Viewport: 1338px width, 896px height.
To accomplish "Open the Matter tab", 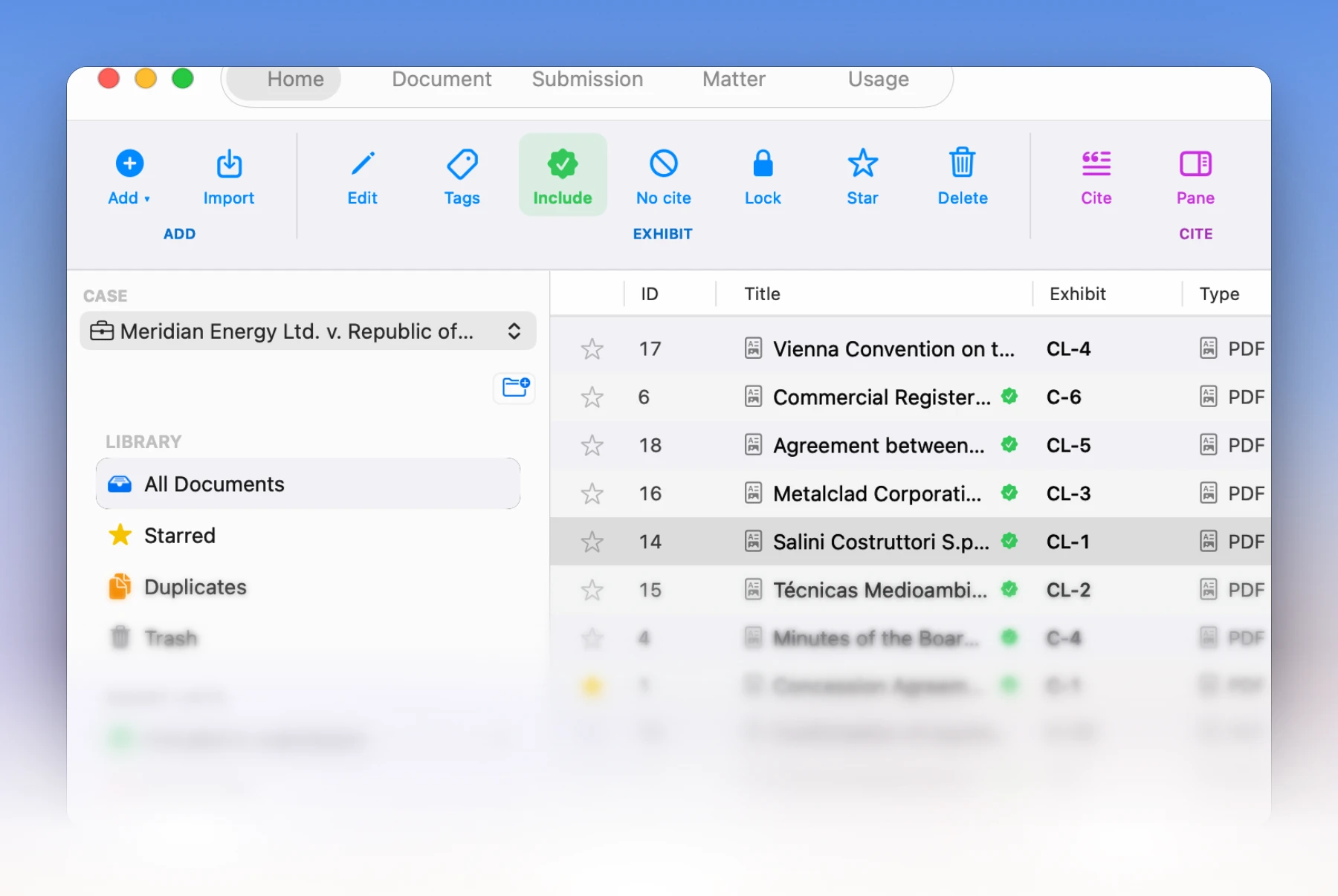I will [734, 79].
